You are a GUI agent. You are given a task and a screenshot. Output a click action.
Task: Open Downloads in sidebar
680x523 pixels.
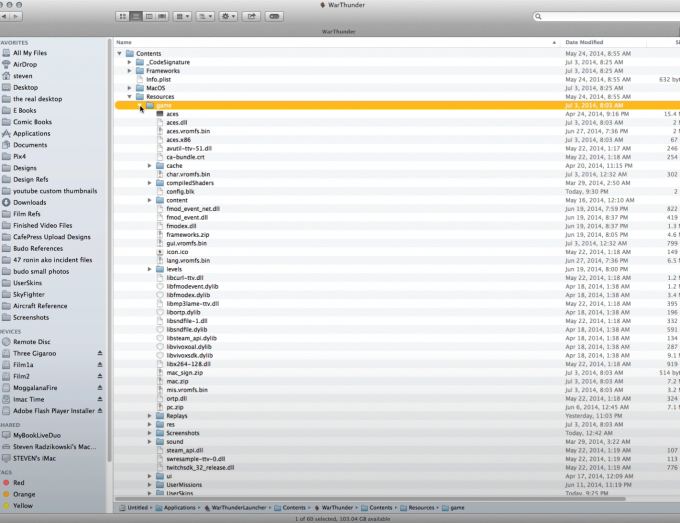[x=29, y=203]
